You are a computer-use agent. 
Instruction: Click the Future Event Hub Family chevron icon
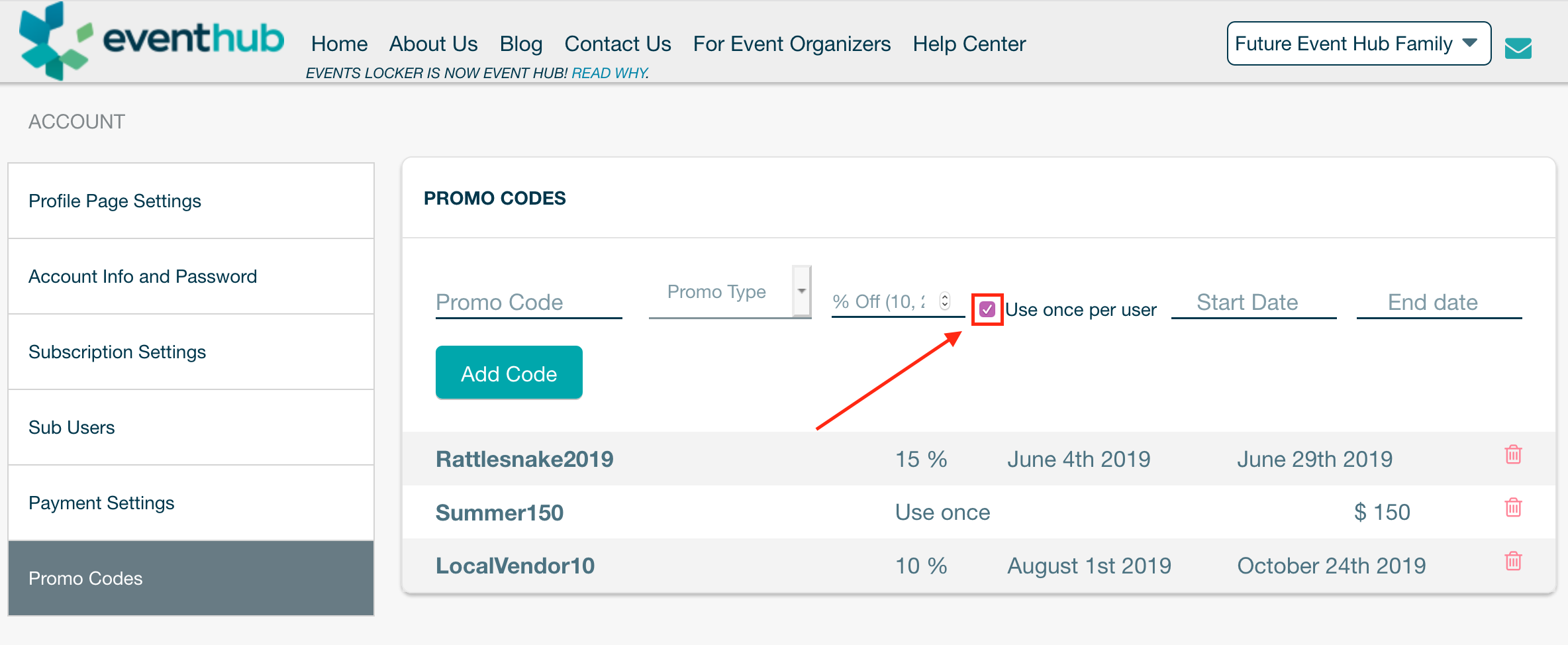click(1469, 42)
